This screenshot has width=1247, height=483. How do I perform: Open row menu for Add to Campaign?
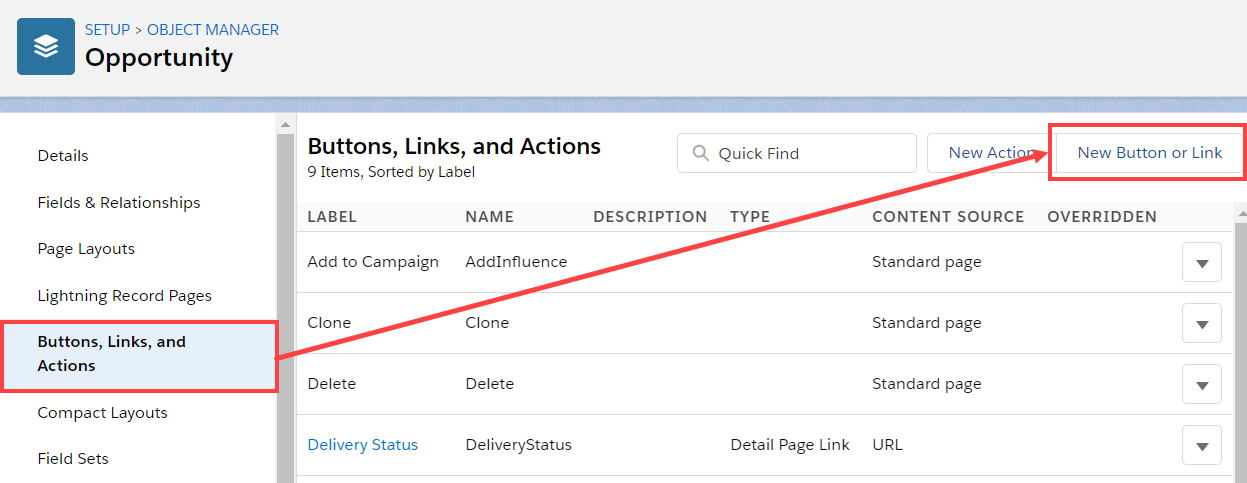[1202, 263]
